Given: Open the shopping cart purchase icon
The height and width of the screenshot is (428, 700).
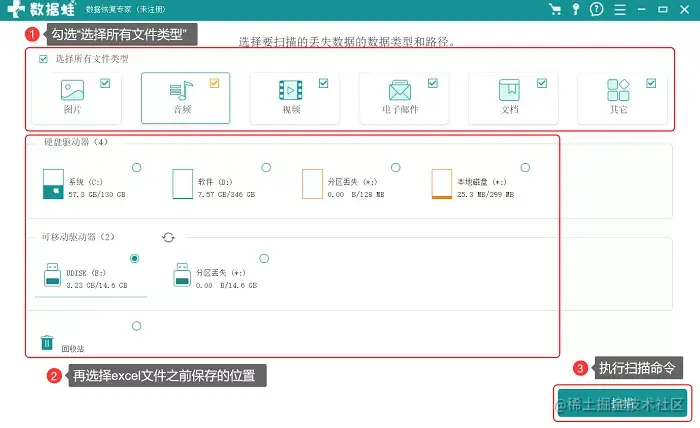Looking at the screenshot, I should (x=555, y=9).
